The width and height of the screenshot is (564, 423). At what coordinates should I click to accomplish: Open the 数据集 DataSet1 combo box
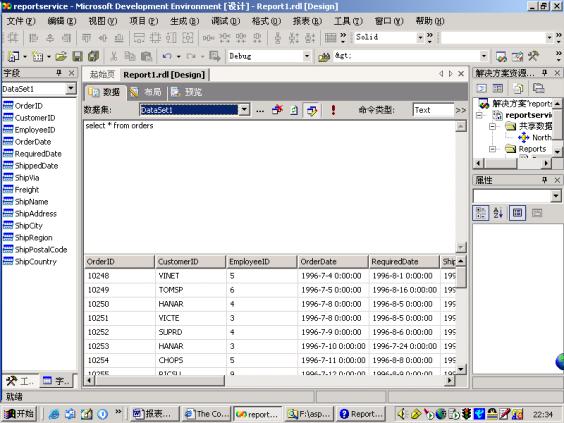[x=244, y=109]
